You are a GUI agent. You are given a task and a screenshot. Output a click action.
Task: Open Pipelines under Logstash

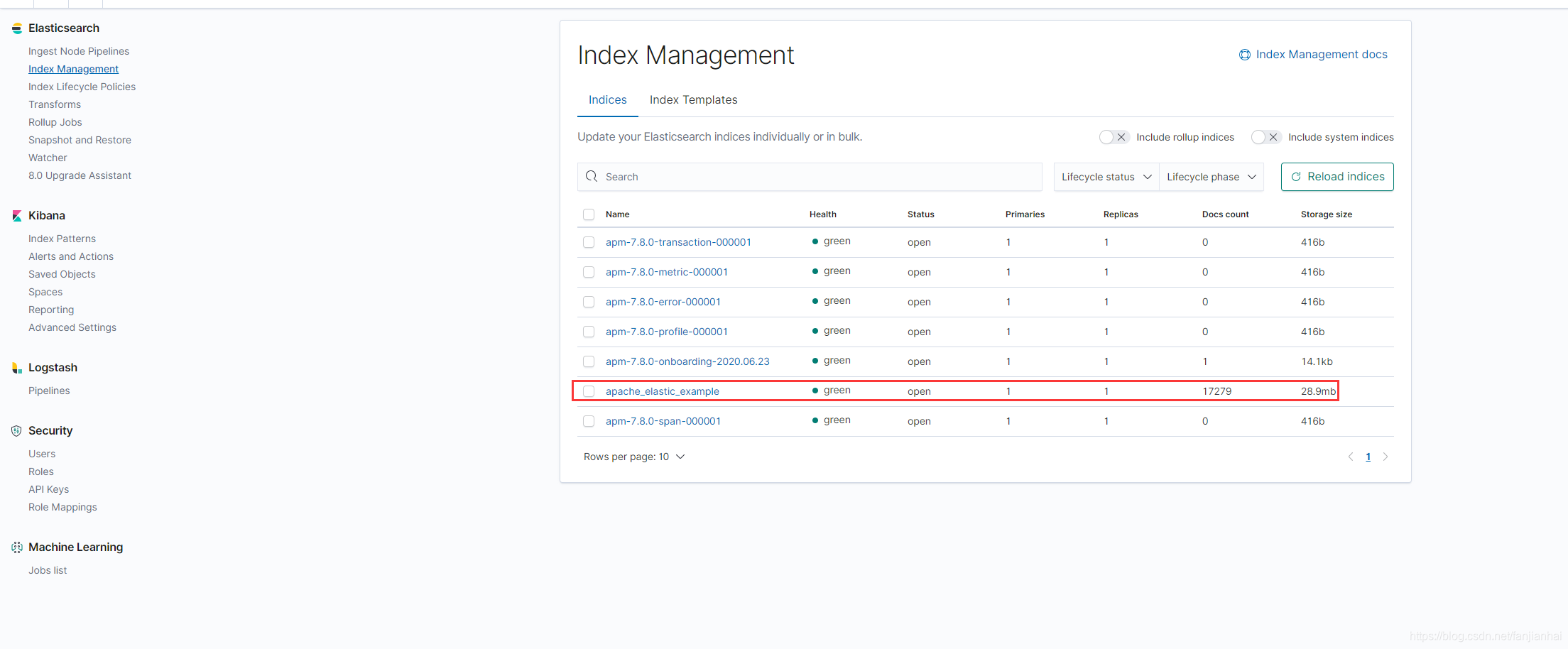(49, 391)
